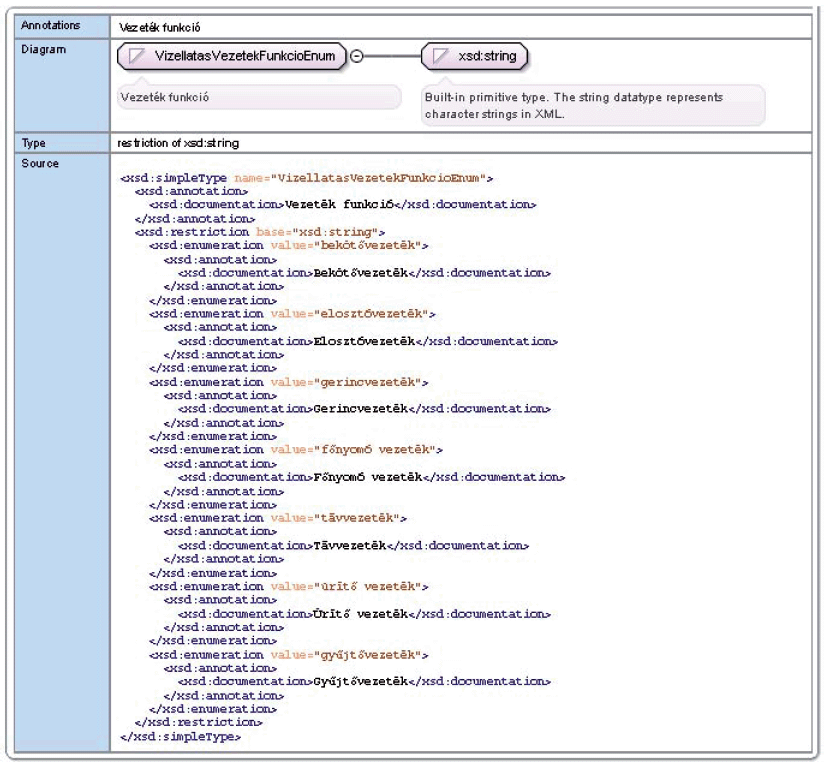Click the xsd:simpleType name opening tag line

[307, 178]
